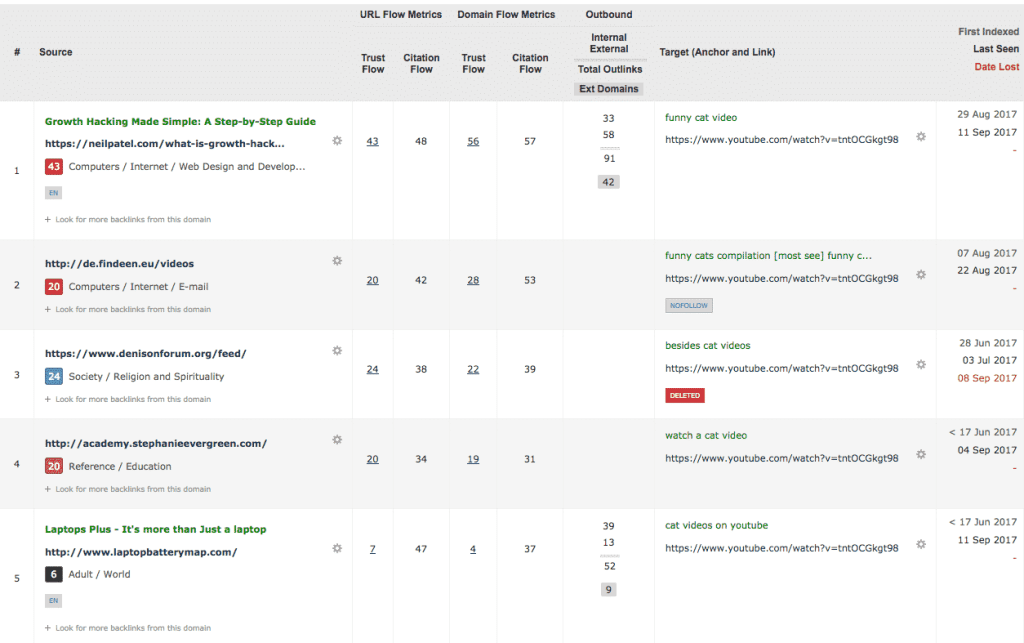Click the red 43 topical Trust Flow badge

click(x=52, y=167)
